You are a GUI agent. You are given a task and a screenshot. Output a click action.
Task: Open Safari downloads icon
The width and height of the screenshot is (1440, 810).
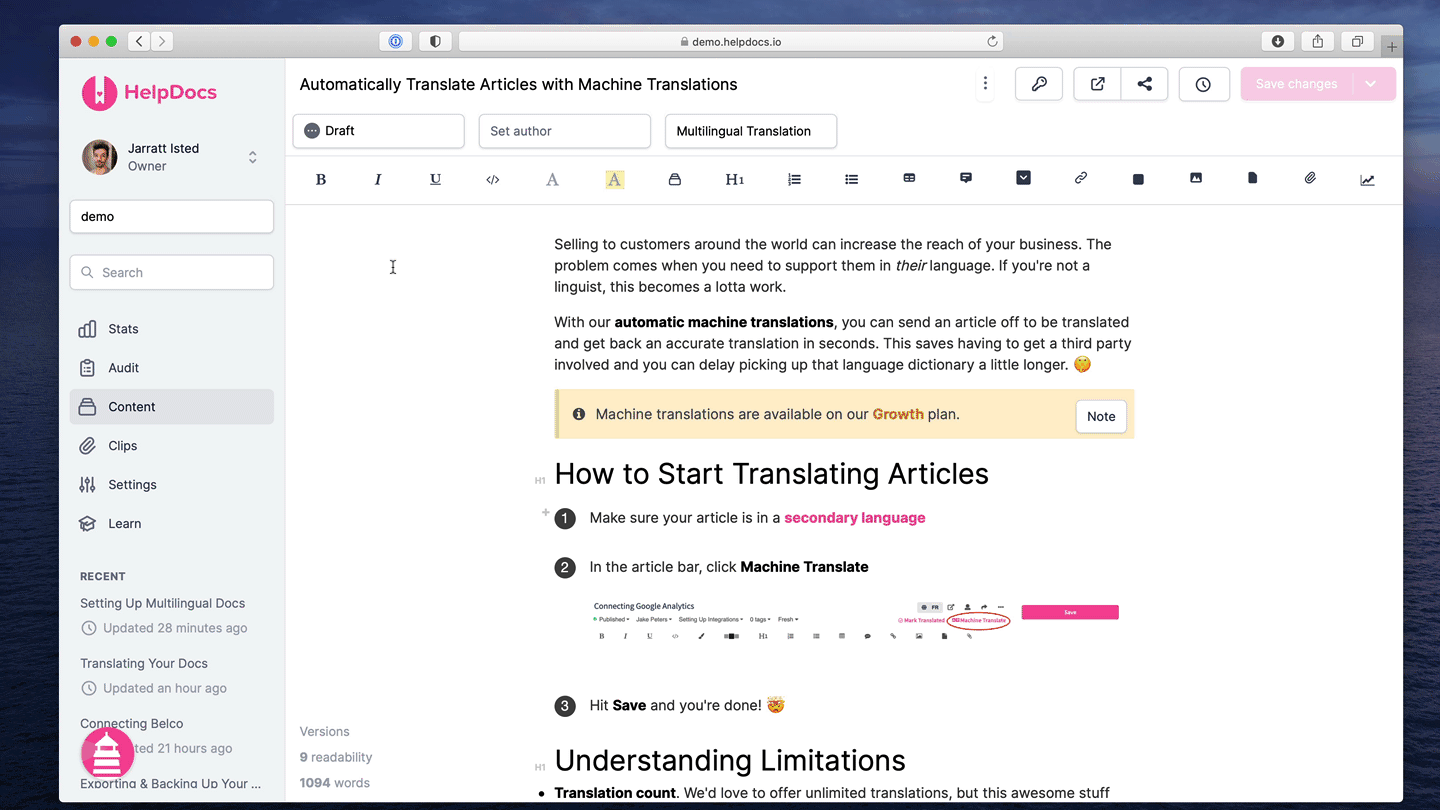click(x=1278, y=41)
